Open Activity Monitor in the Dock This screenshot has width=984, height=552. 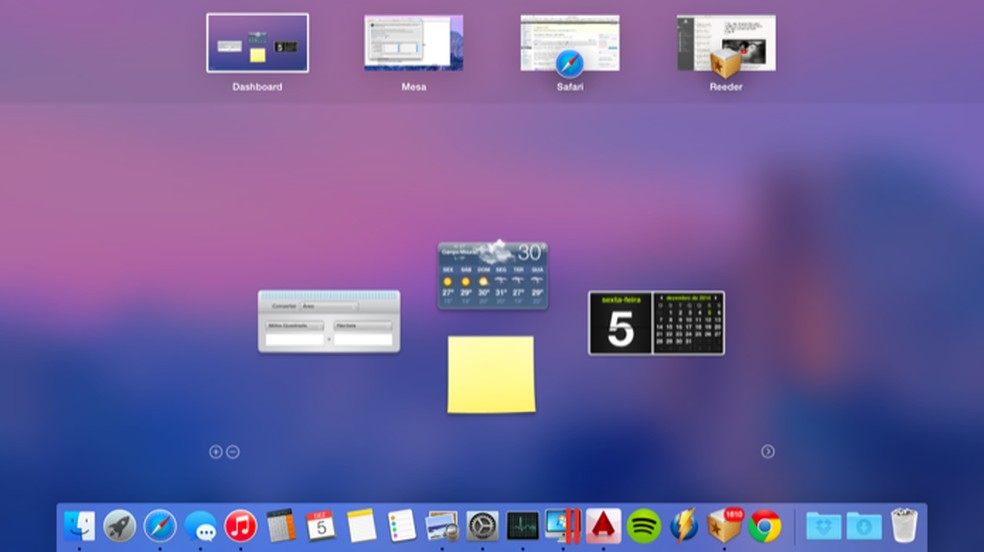[523, 525]
